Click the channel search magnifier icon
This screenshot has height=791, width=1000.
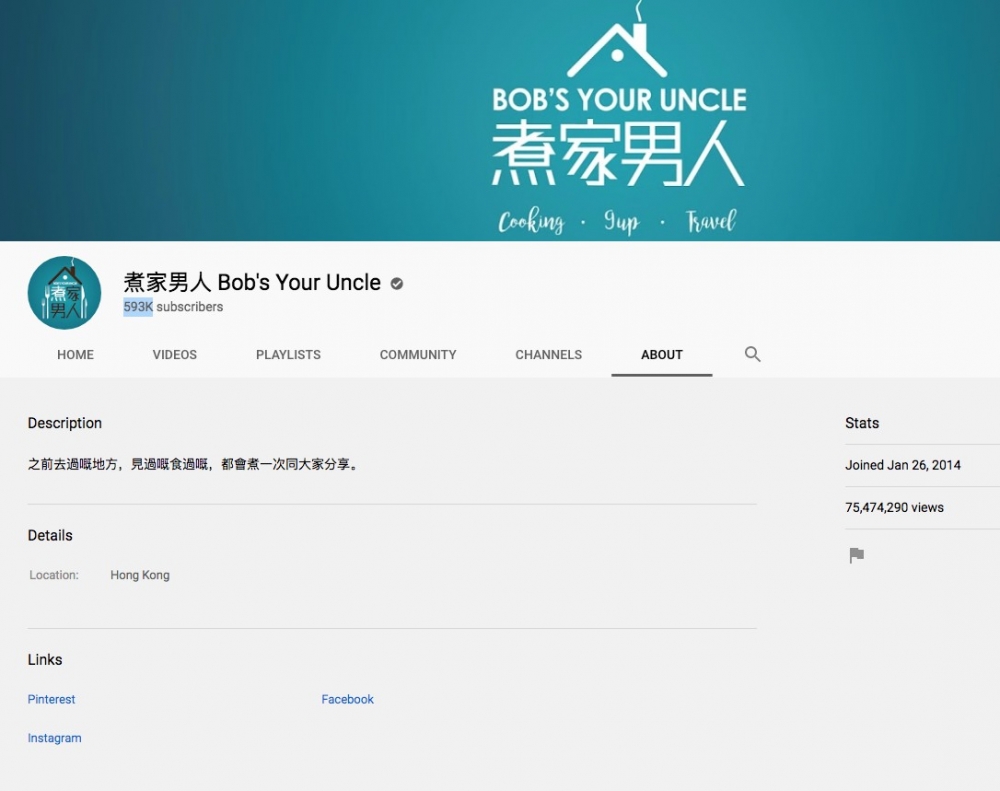(x=753, y=354)
